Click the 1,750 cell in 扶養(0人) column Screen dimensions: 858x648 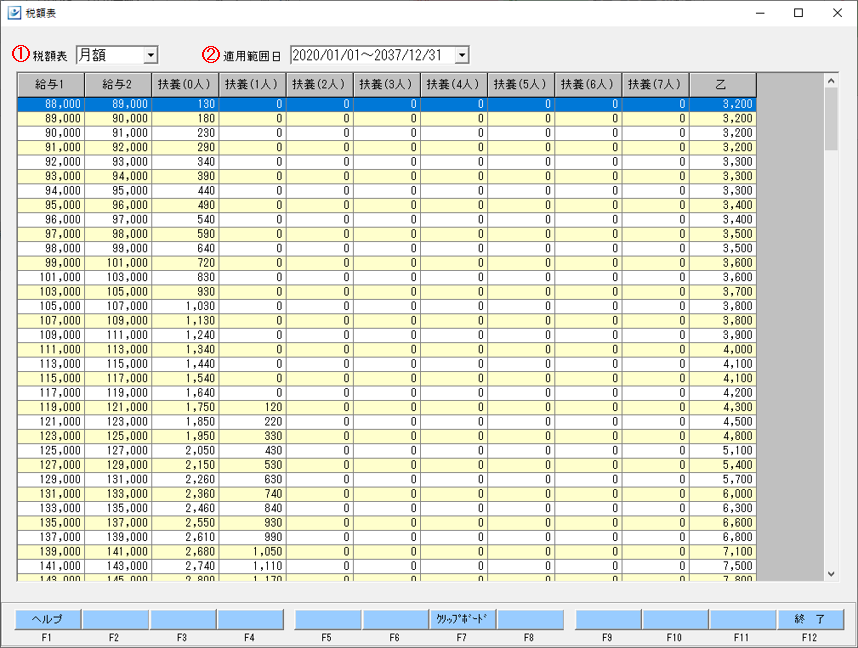click(185, 407)
